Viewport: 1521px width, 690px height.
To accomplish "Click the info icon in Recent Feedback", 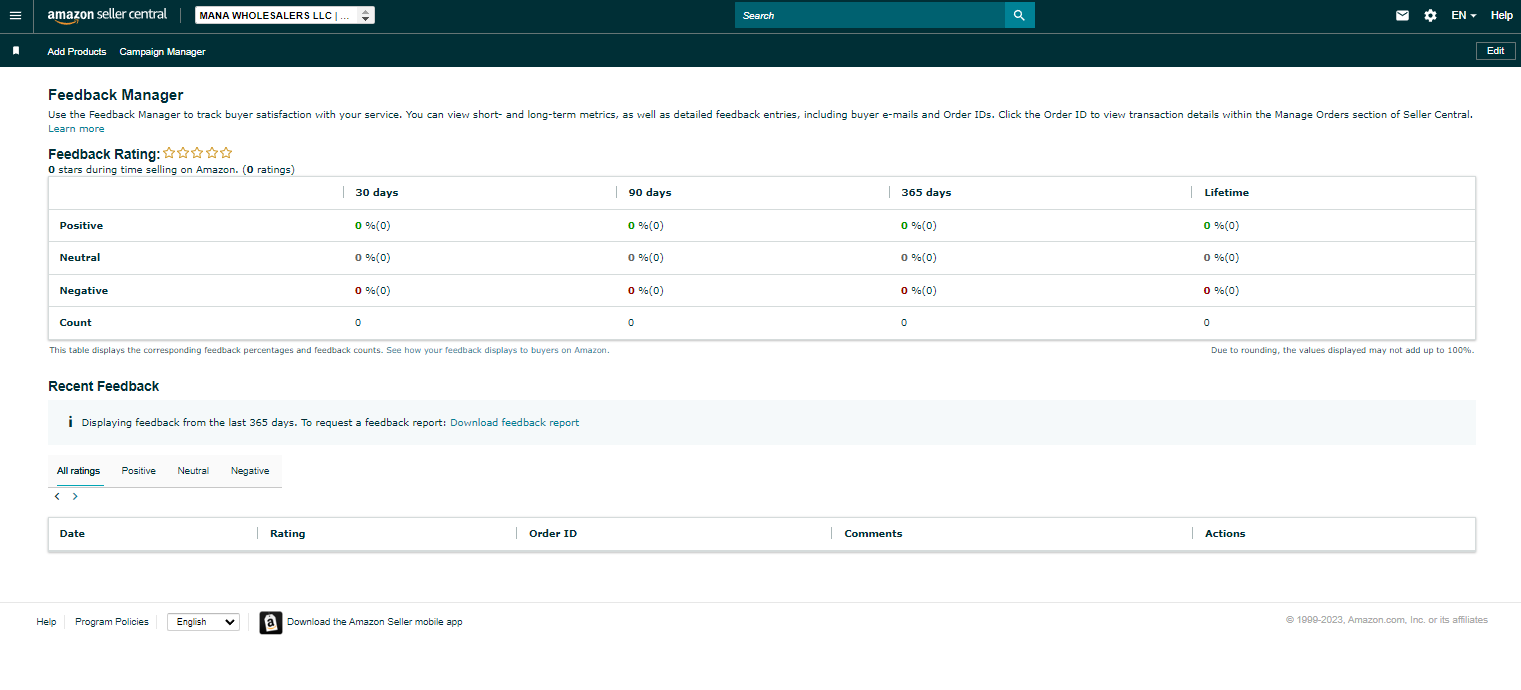I will pyautogui.click(x=70, y=422).
